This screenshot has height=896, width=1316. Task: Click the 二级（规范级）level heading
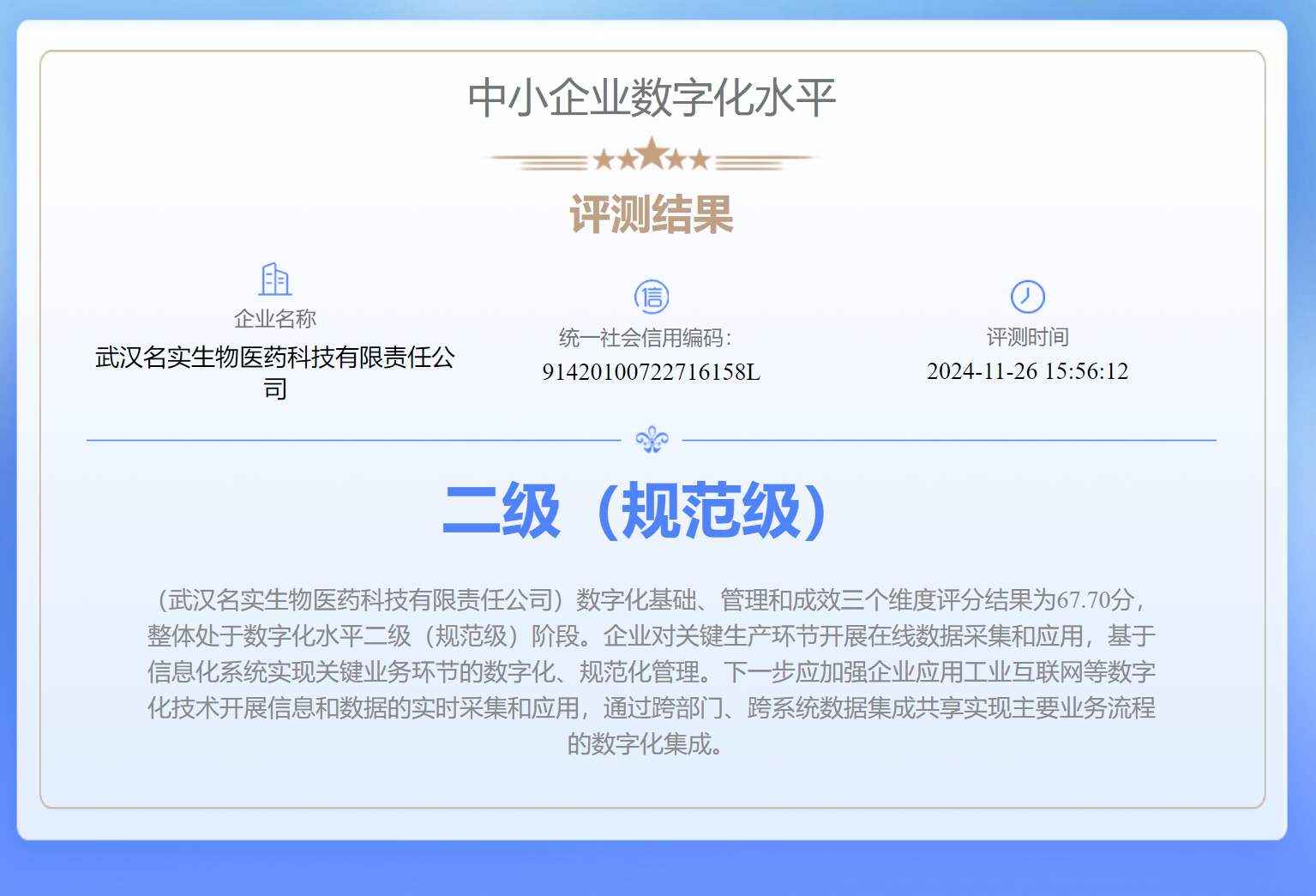coord(634,511)
